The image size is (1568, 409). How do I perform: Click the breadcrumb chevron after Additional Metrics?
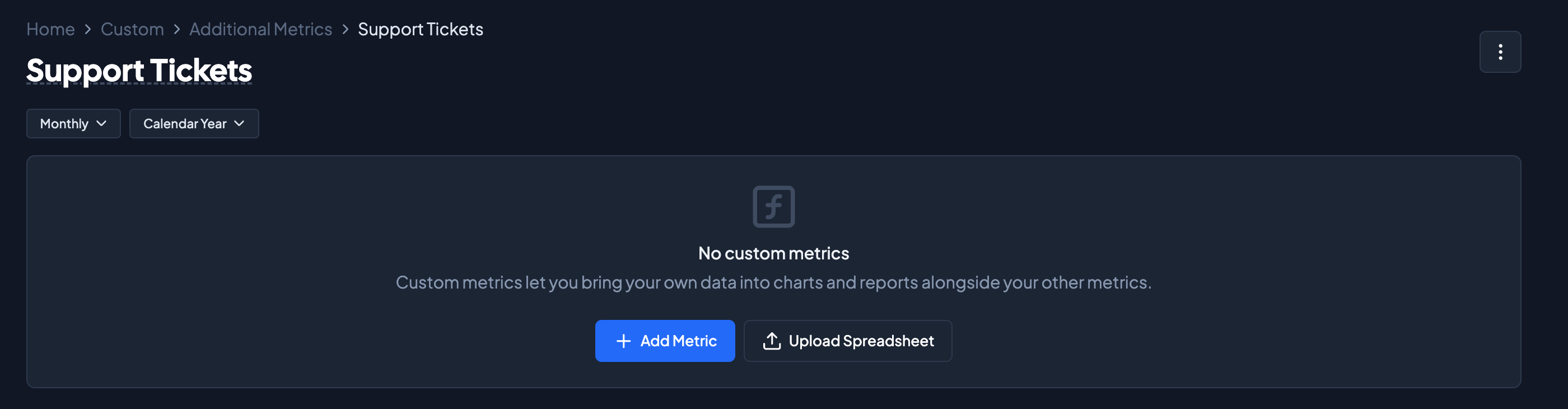point(345,29)
